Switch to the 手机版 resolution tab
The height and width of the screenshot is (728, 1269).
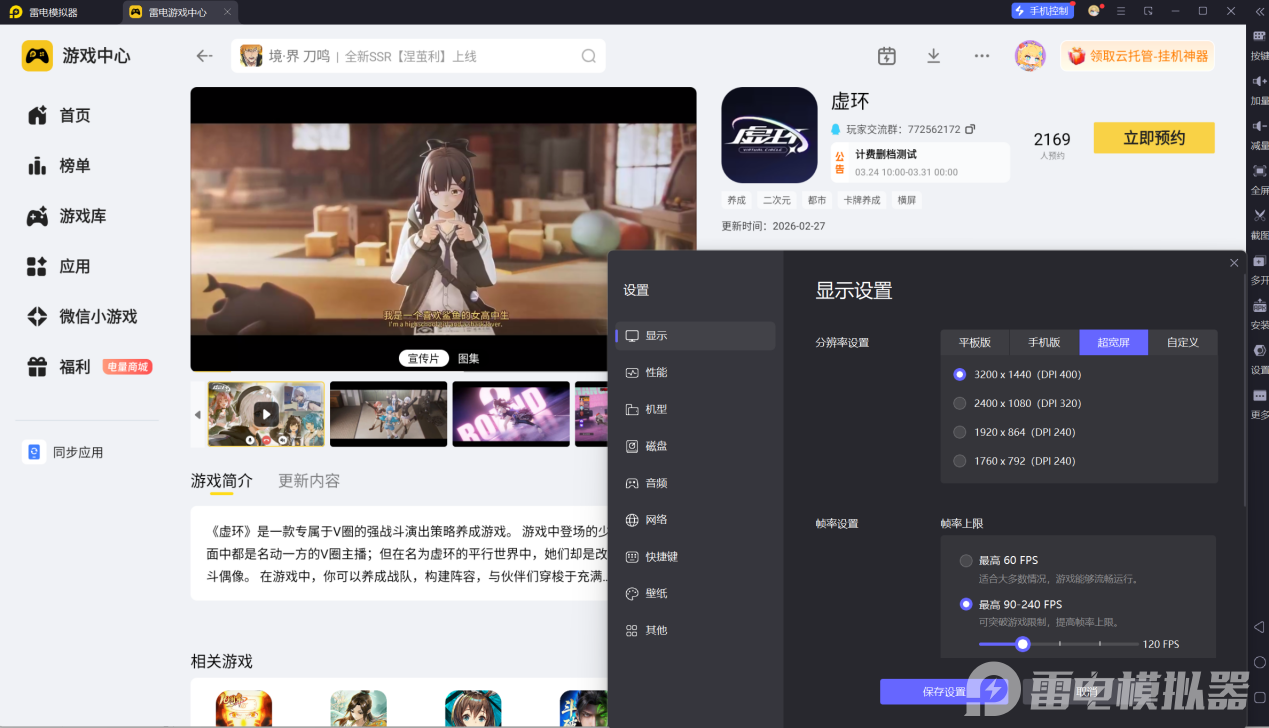click(1044, 342)
